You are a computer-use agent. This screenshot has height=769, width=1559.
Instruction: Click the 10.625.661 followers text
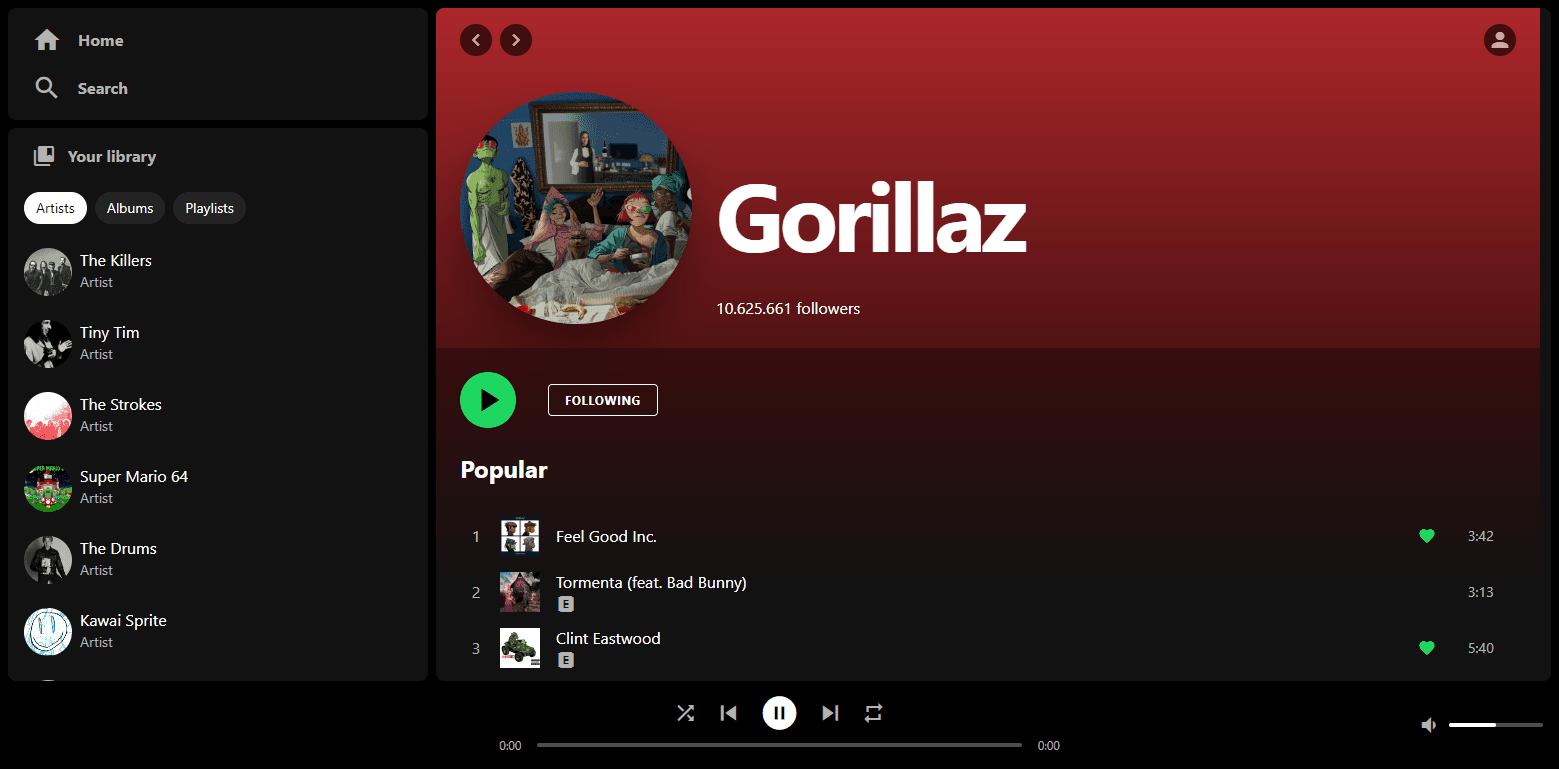788,308
